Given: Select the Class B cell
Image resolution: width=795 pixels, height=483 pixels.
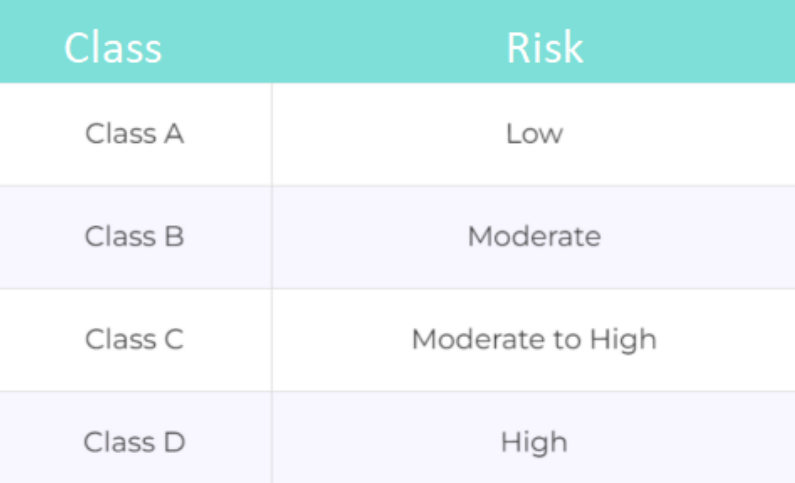Looking at the screenshot, I should (134, 237).
